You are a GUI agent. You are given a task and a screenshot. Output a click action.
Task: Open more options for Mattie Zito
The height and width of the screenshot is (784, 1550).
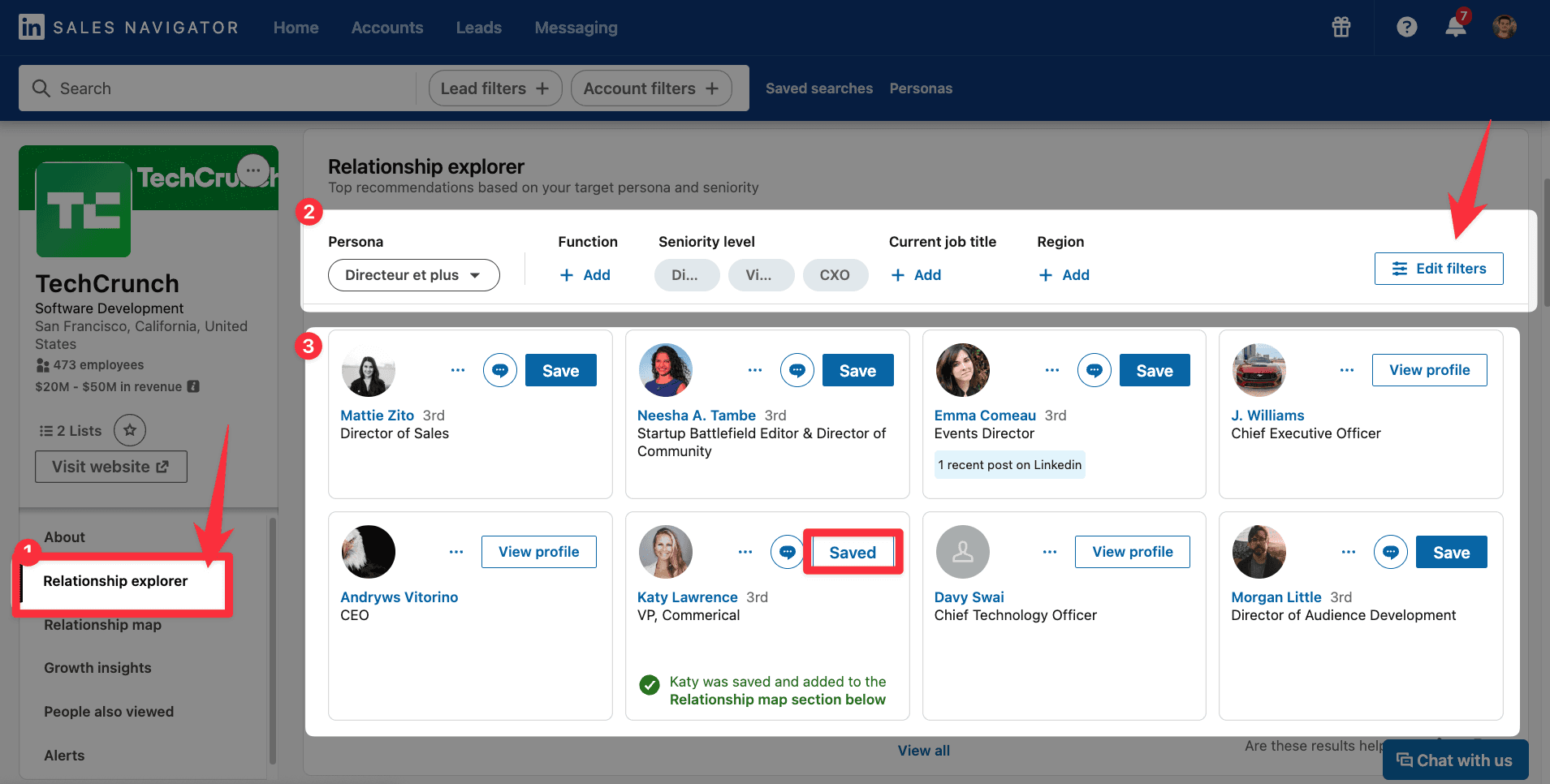click(x=458, y=370)
